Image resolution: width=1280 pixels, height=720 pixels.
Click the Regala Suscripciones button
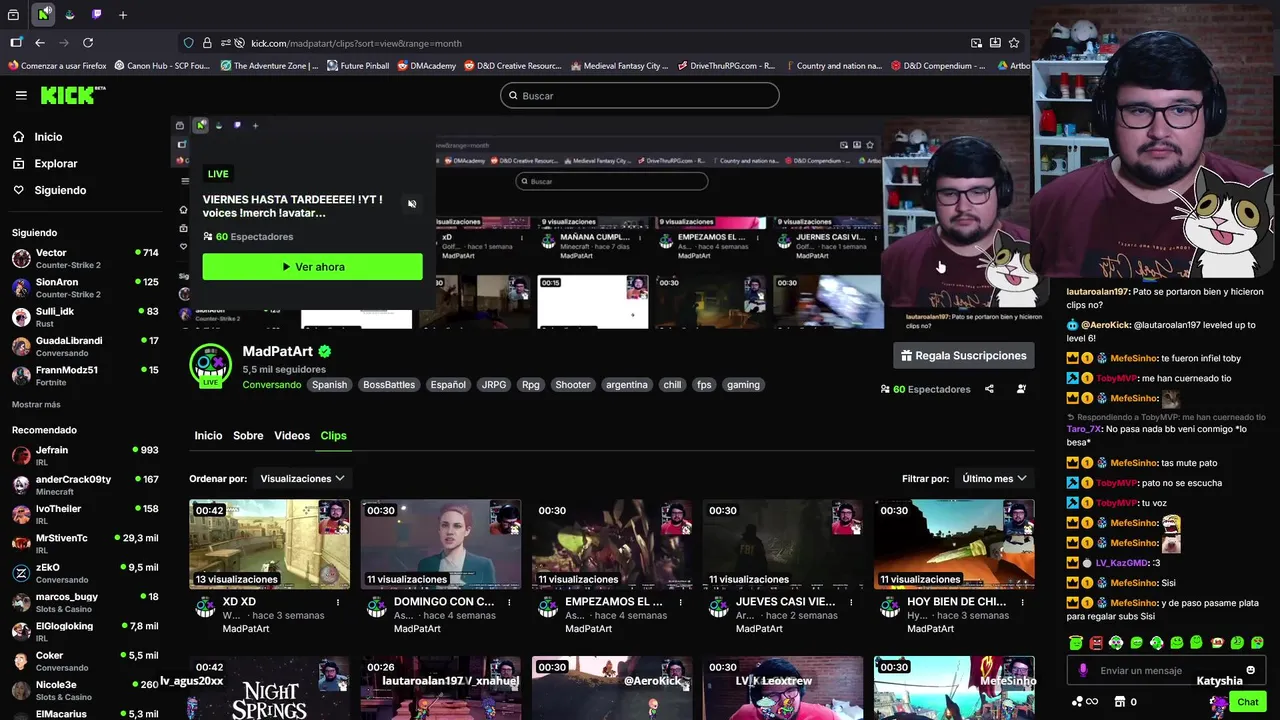pyautogui.click(x=964, y=356)
